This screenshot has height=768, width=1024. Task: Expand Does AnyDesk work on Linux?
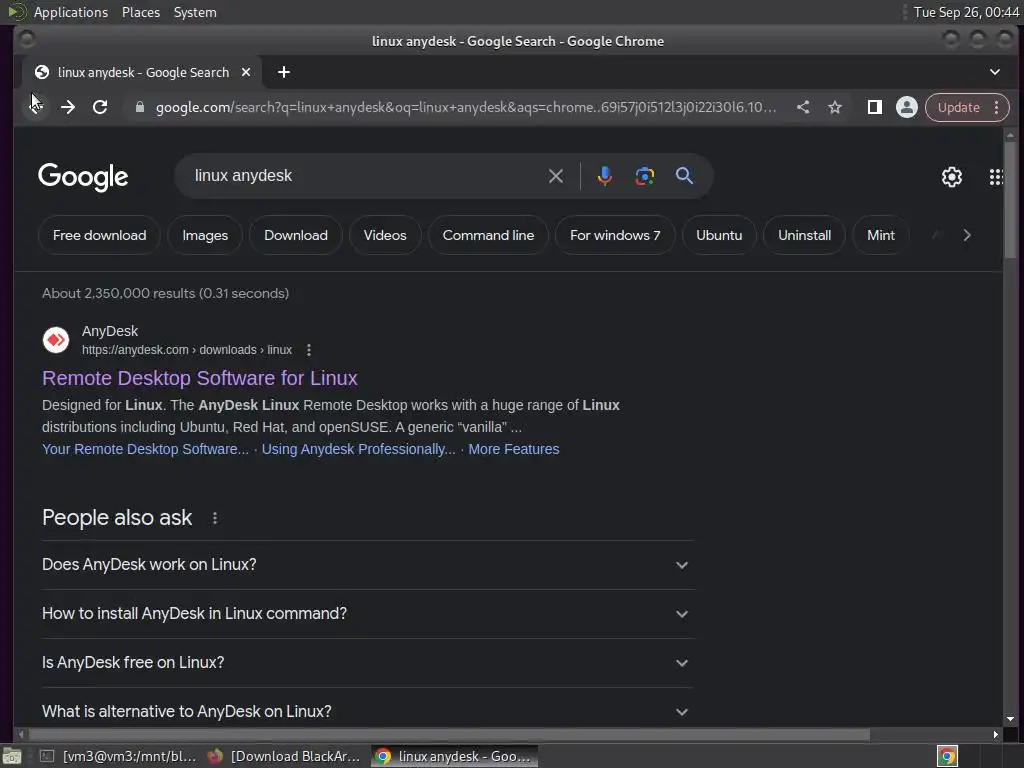click(x=366, y=565)
